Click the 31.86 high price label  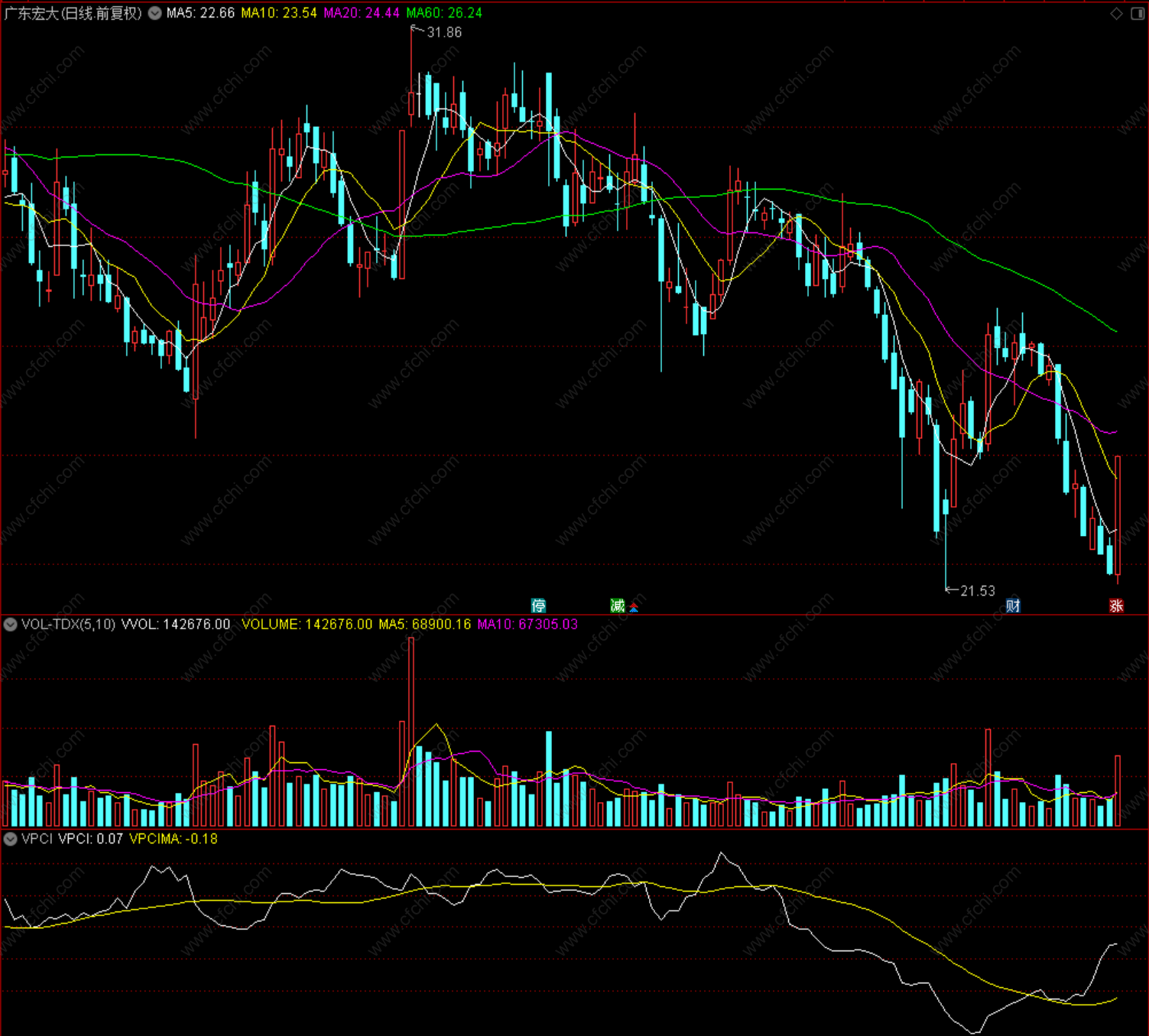point(444,32)
